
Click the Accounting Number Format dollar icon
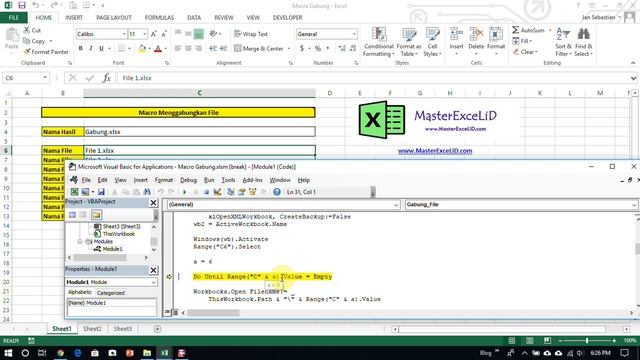(x=302, y=49)
